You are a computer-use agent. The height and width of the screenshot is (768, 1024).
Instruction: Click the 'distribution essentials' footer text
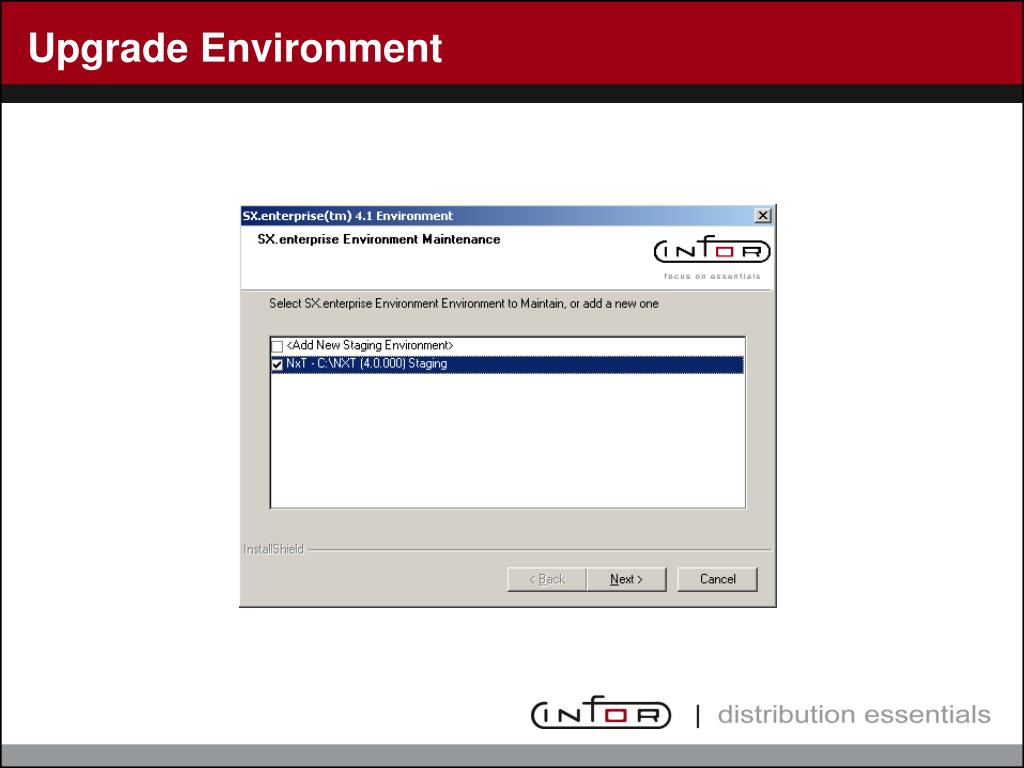[x=854, y=714]
